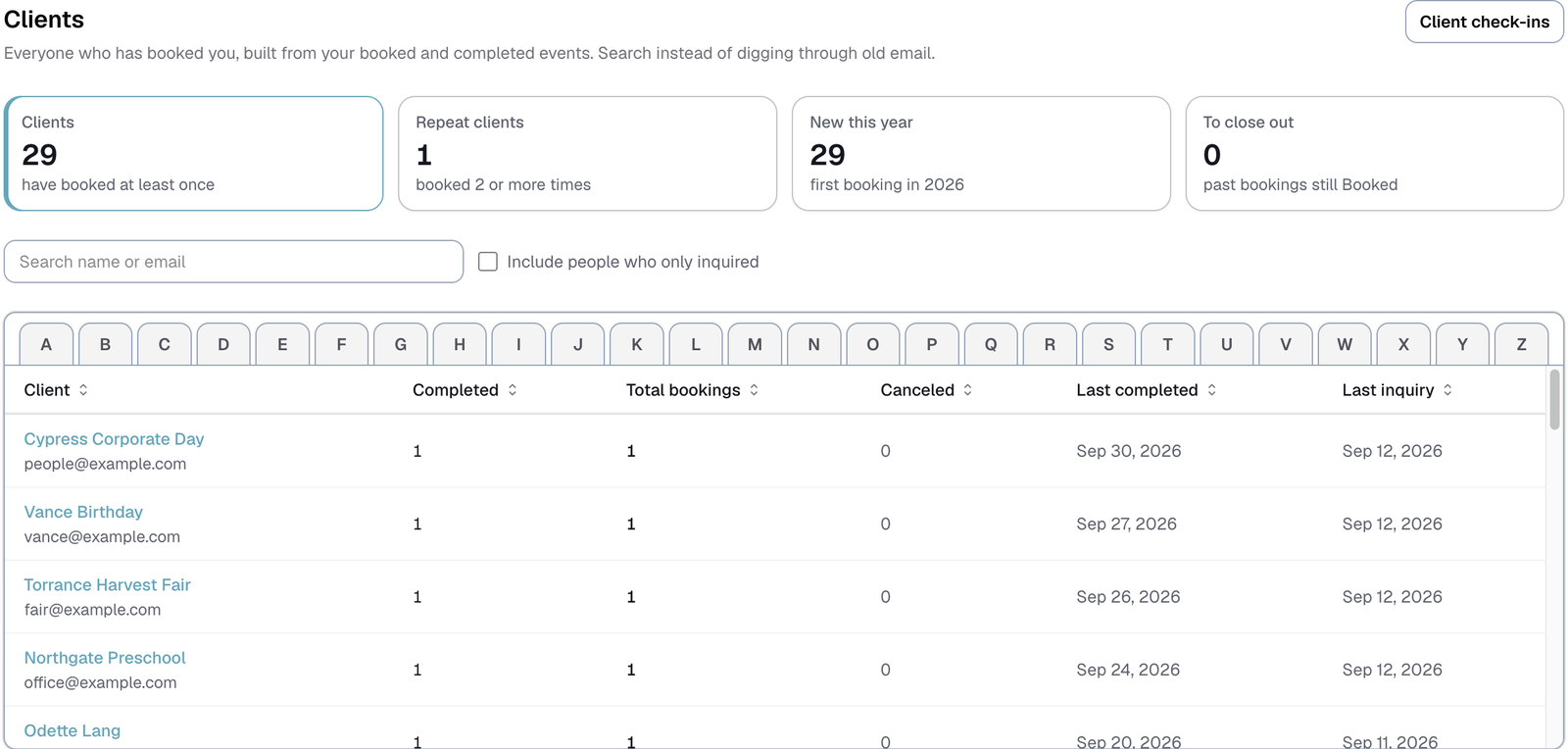Open Vance Birthday client record
1568x749 pixels.
(x=83, y=512)
